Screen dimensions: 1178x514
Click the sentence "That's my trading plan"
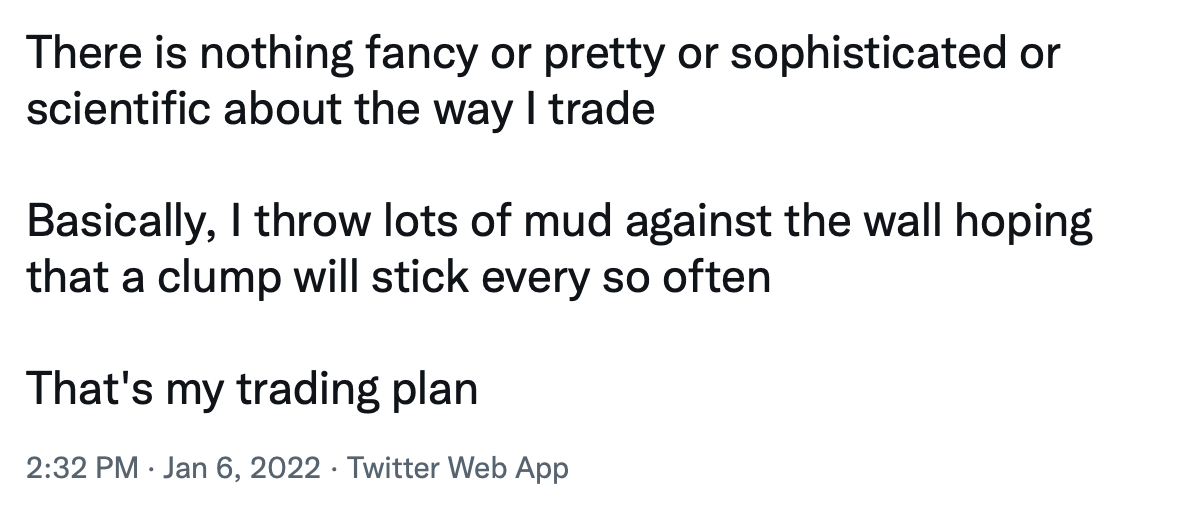(252, 391)
